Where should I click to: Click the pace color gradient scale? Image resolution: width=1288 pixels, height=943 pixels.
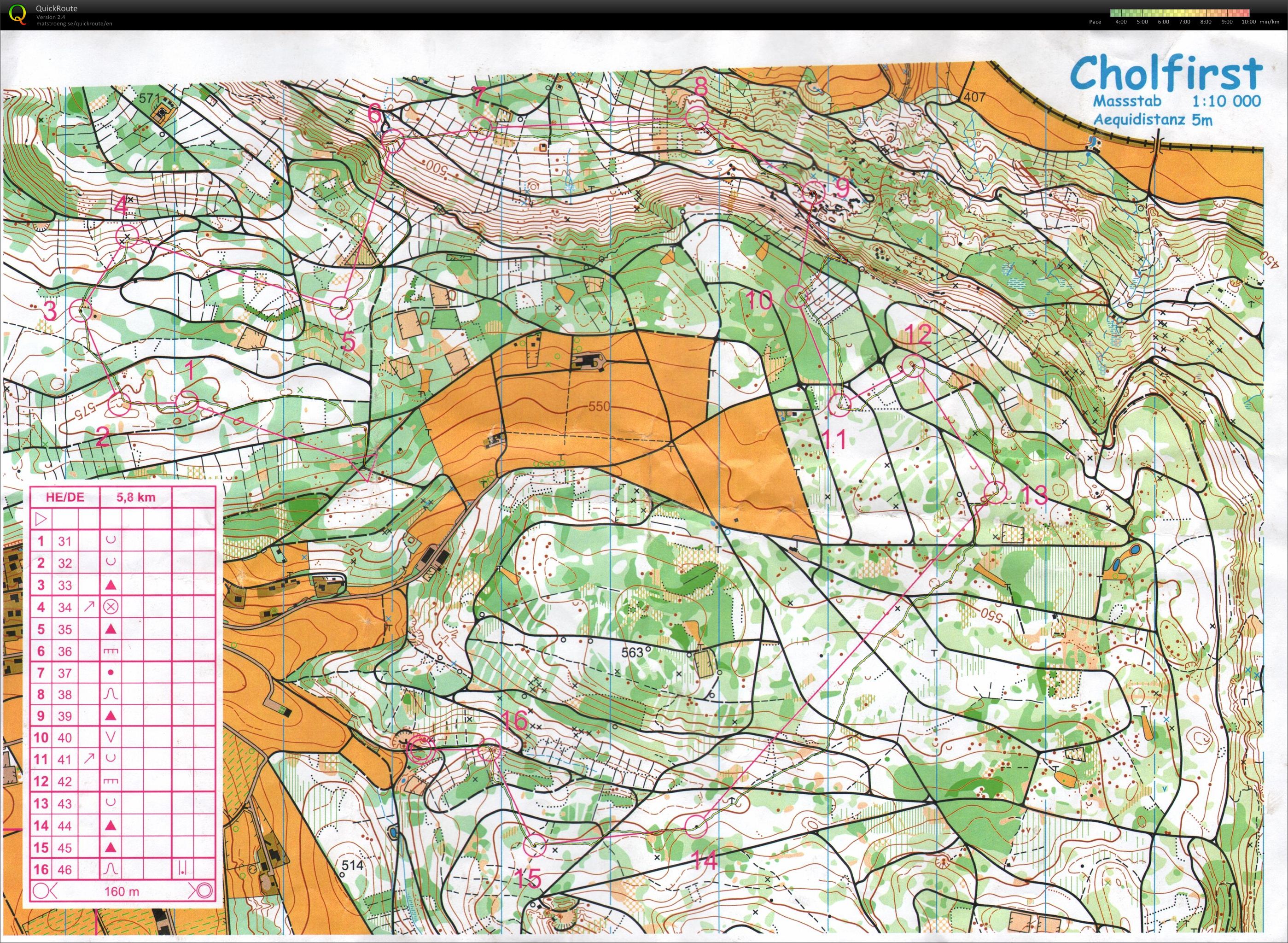coord(1180,12)
